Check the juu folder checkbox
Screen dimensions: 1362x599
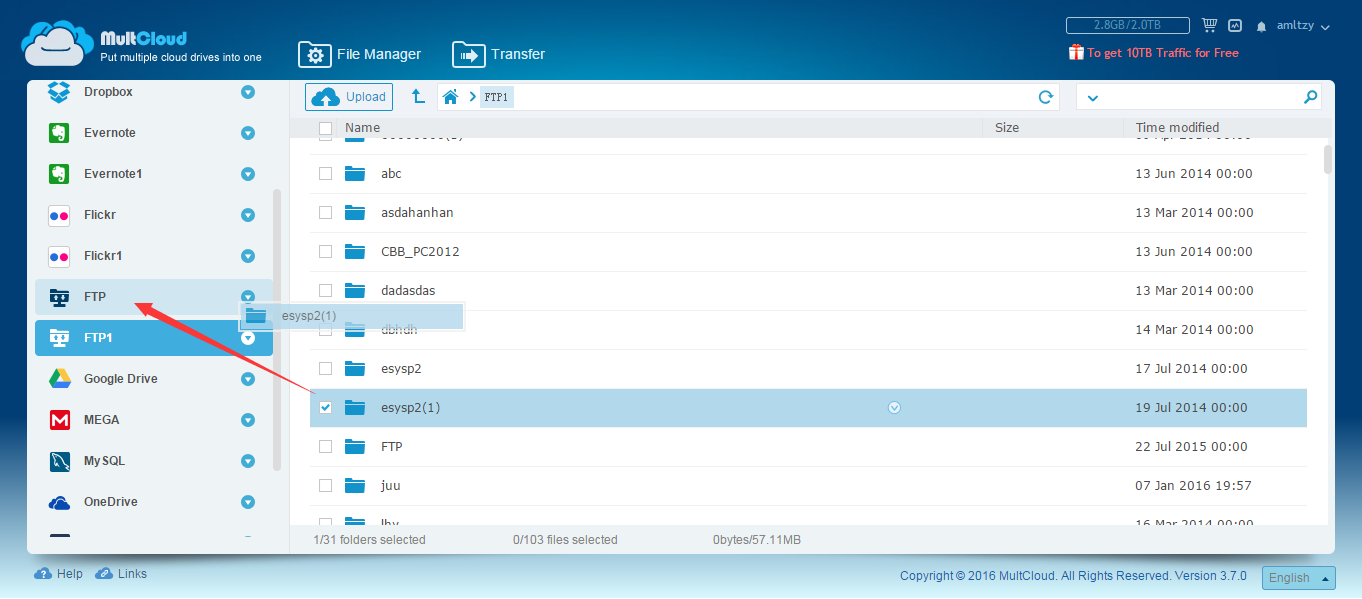(325, 485)
